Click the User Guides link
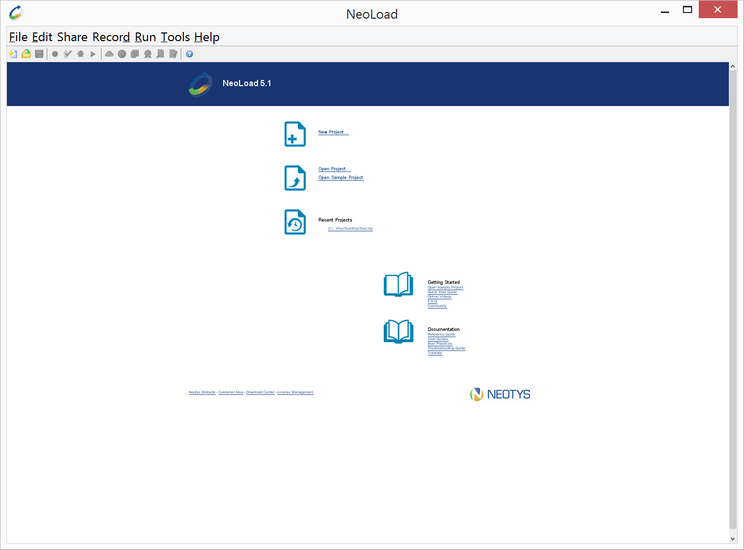This screenshot has width=744, height=550. click(x=438, y=339)
